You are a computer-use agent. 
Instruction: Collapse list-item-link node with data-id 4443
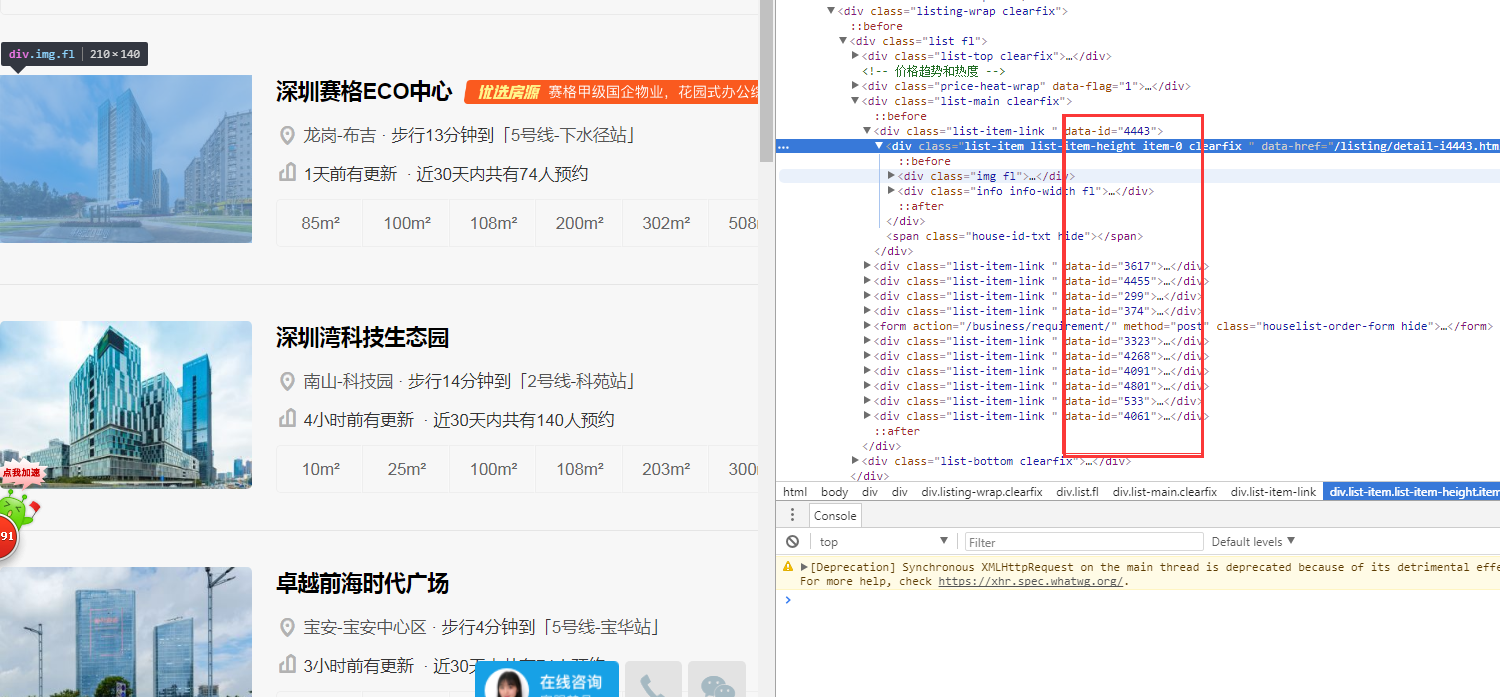[x=867, y=131]
